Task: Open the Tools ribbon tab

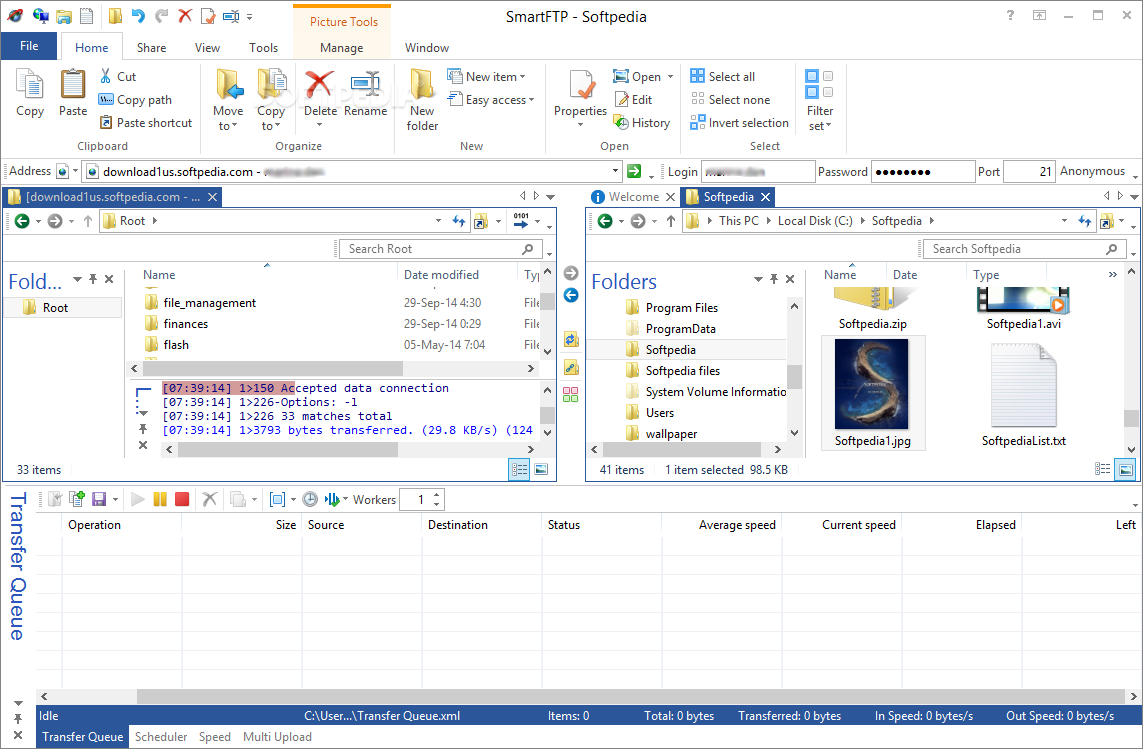Action: point(263,47)
